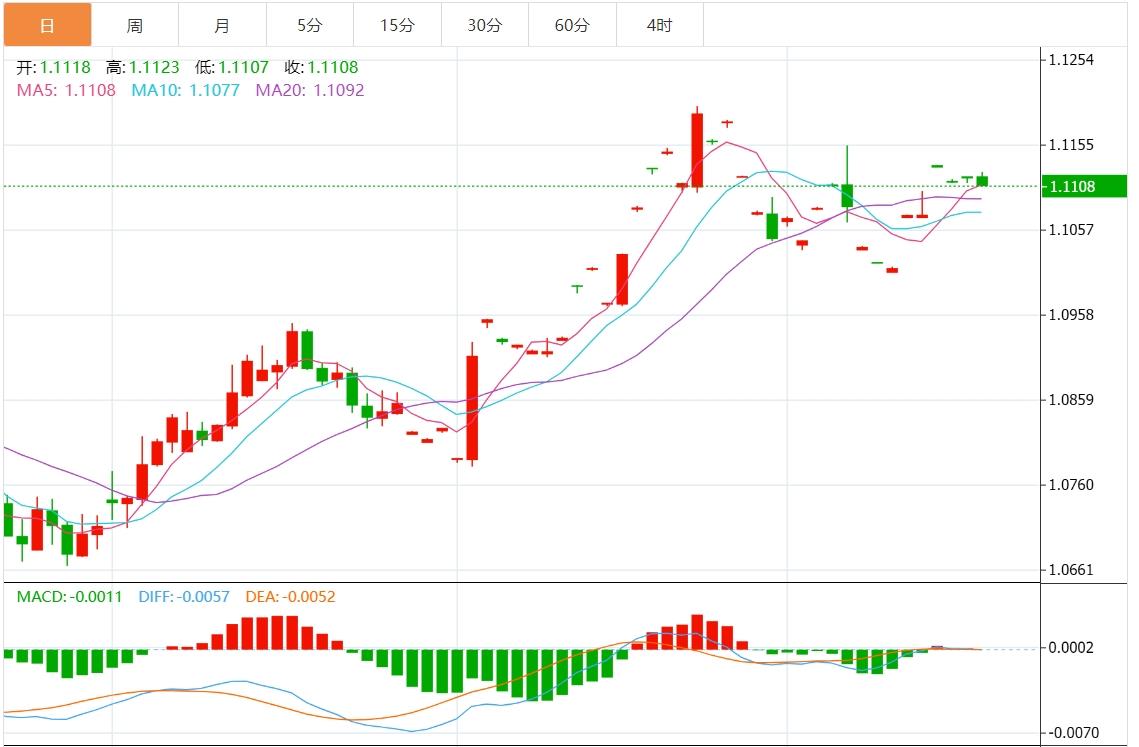1139x747 pixels.
Task: Click the DIFF value label
Action: pos(184,597)
